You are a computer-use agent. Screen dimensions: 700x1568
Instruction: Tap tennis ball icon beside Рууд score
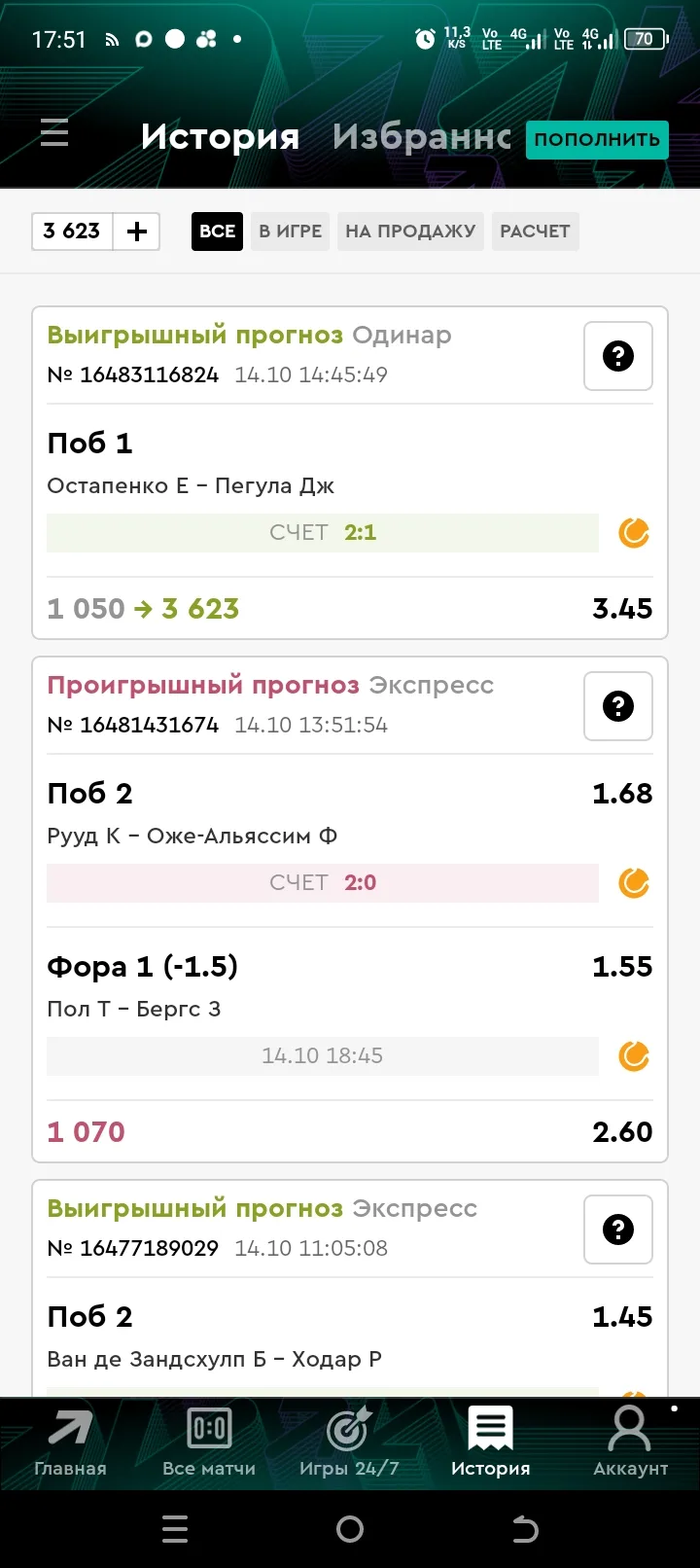coord(634,883)
